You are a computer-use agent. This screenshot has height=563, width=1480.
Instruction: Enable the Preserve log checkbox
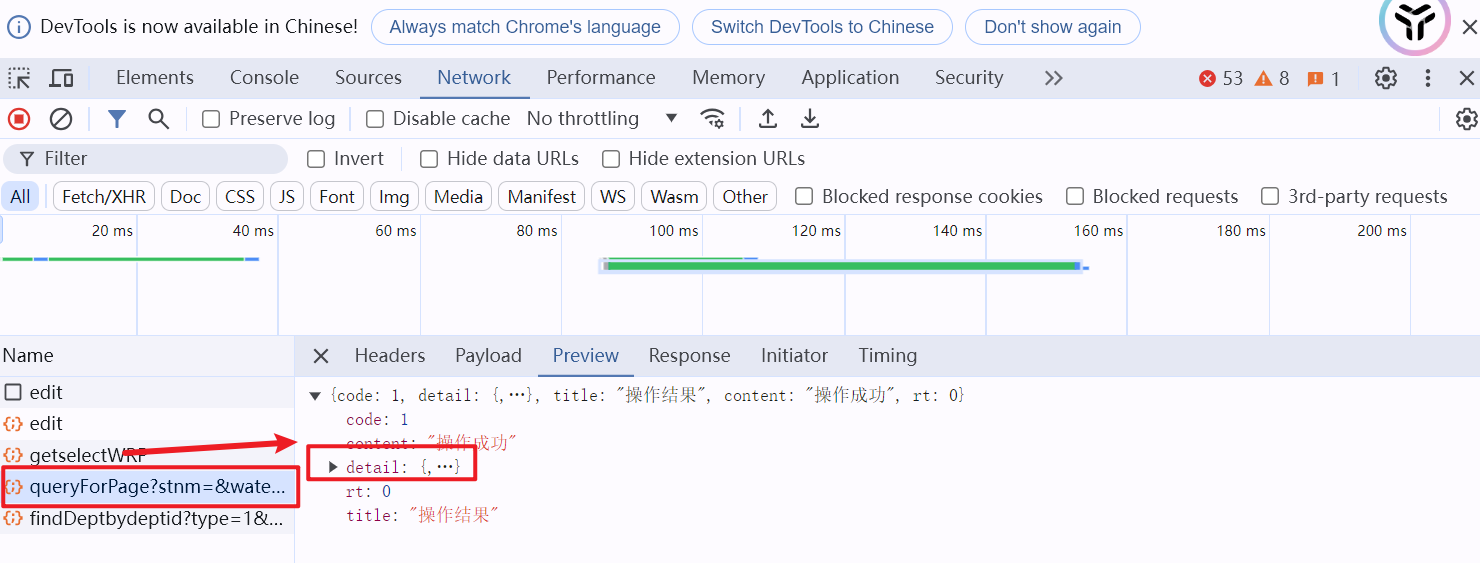pyautogui.click(x=211, y=119)
